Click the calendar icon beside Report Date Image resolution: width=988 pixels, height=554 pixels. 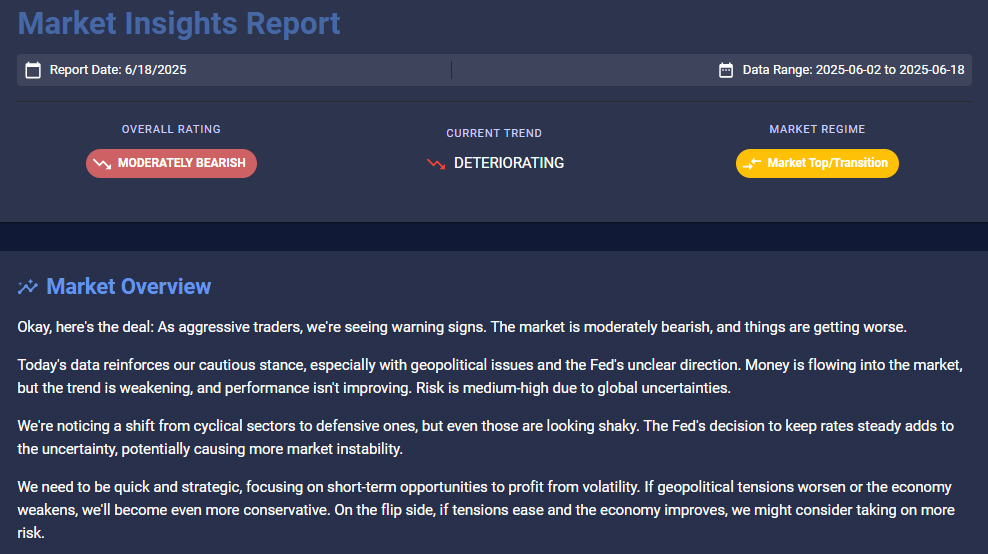tap(33, 70)
